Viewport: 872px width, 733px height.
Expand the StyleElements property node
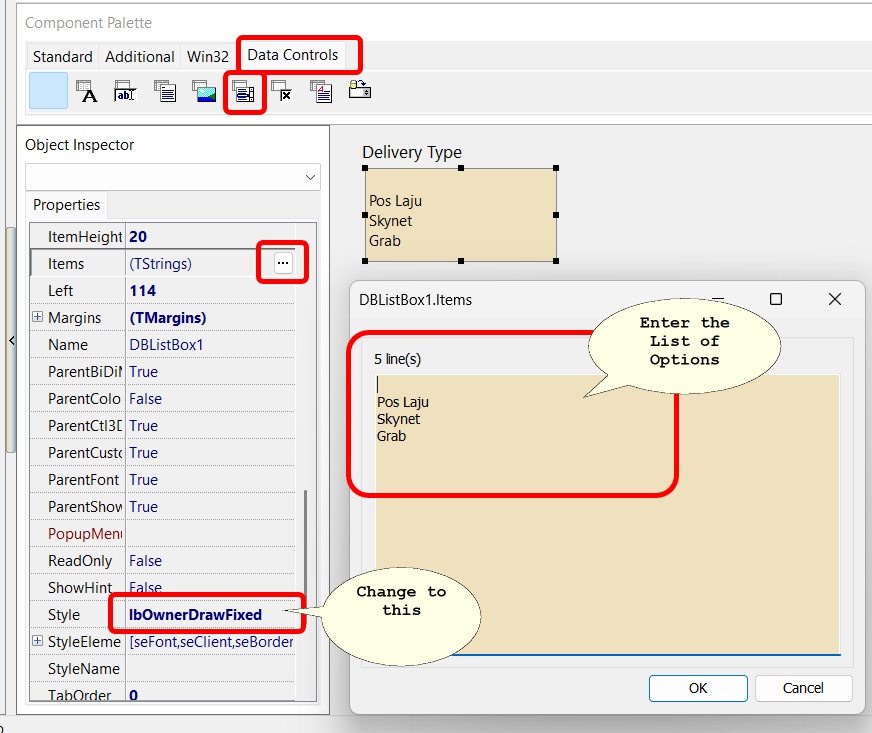[38, 641]
